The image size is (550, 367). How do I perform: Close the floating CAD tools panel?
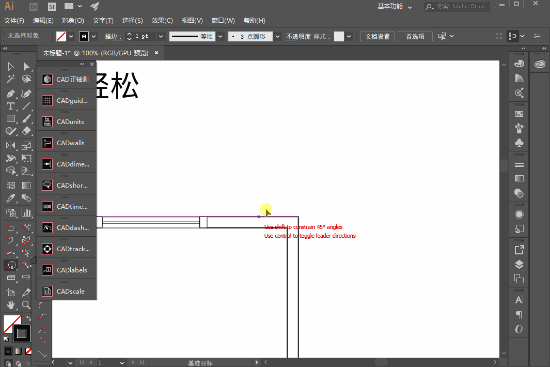(x=92, y=64)
